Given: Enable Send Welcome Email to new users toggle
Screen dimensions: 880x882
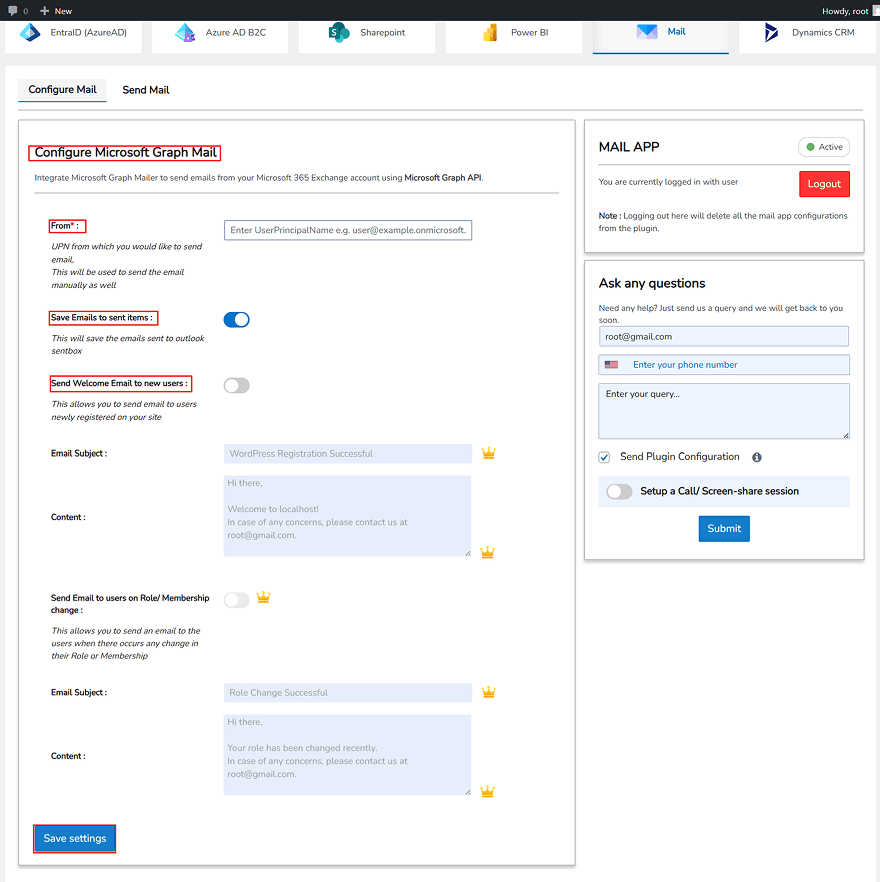Looking at the screenshot, I should 236,385.
